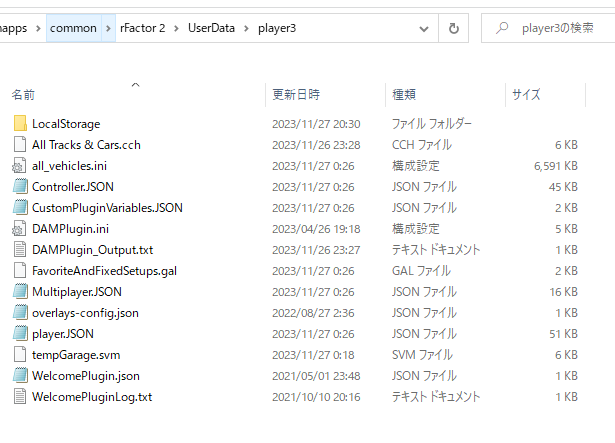
Task: Select the file name Multiplayer.JSON
Action: click(77, 292)
